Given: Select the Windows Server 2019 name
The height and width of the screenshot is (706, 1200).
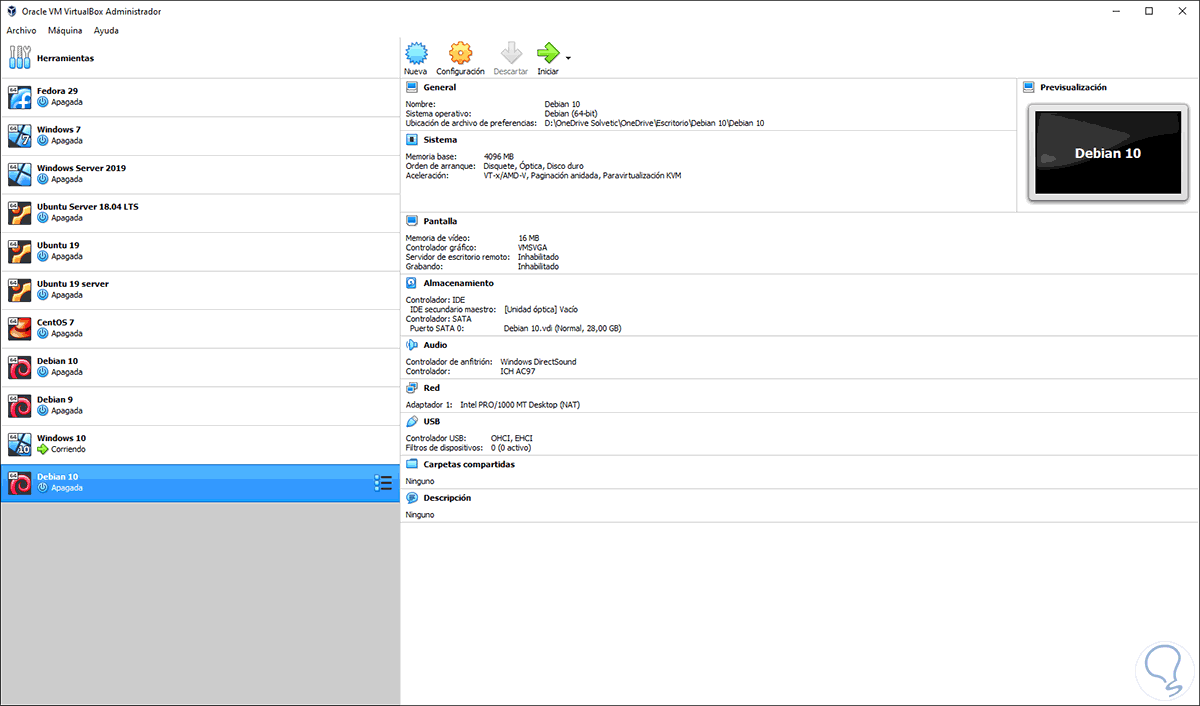Looking at the screenshot, I should pyautogui.click(x=81, y=168).
